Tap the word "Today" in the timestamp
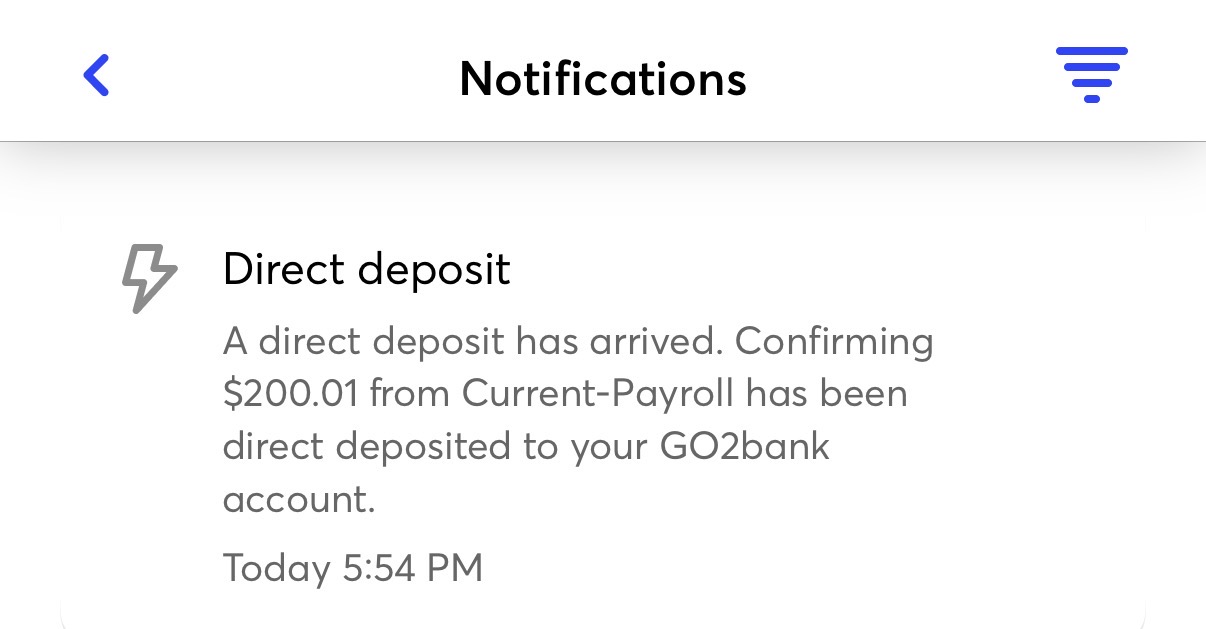This screenshot has height=629, width=1206. click(x=276, y=568)
